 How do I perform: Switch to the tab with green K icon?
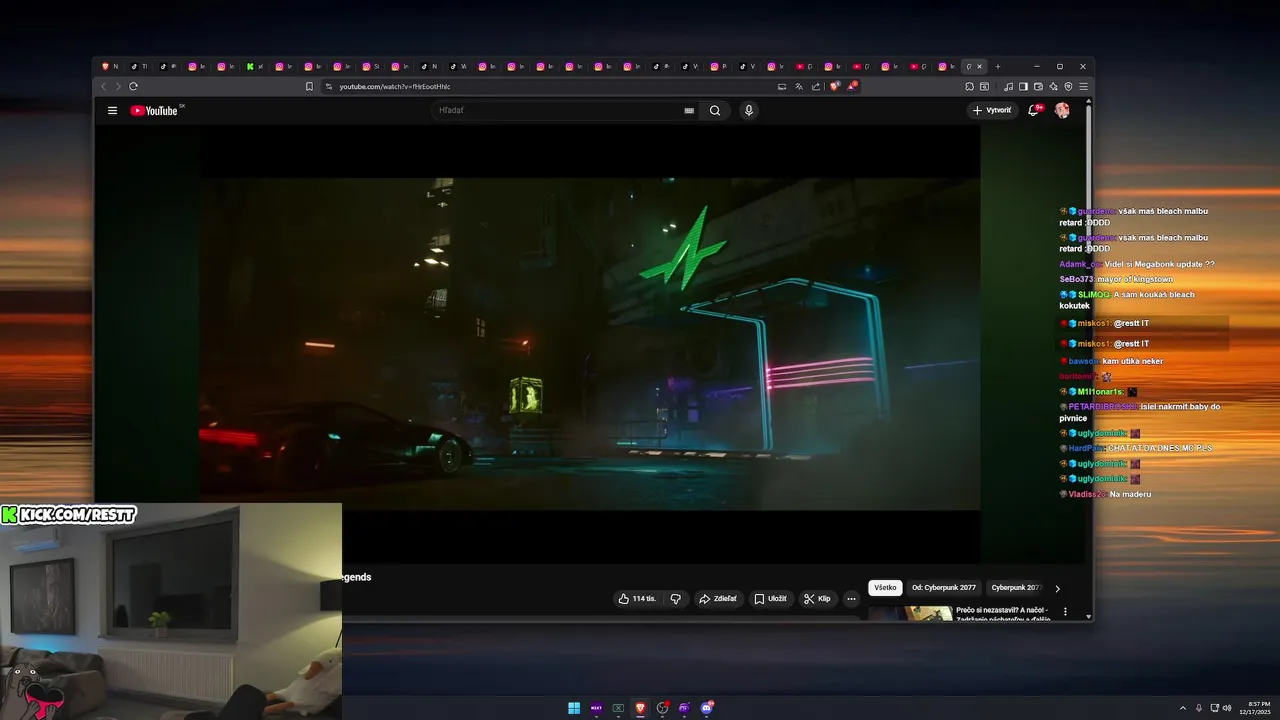tap(250, 67)
